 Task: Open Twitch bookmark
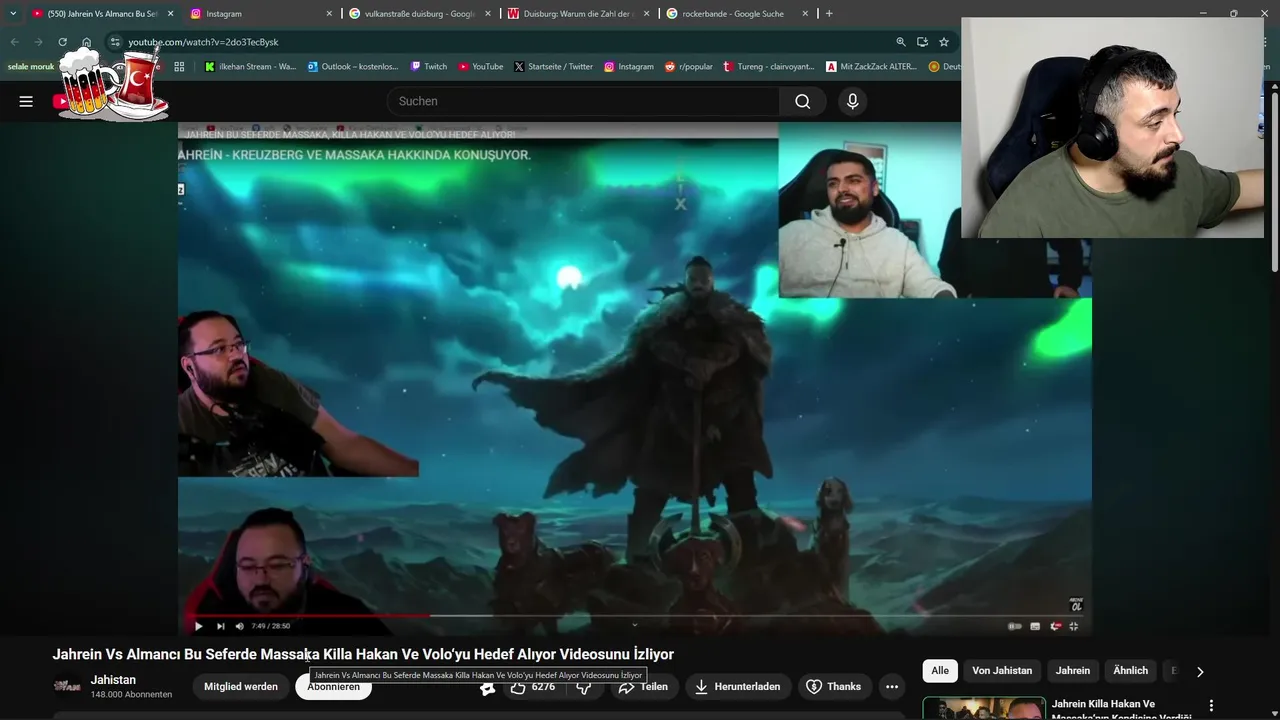click(x=428, y=67)
